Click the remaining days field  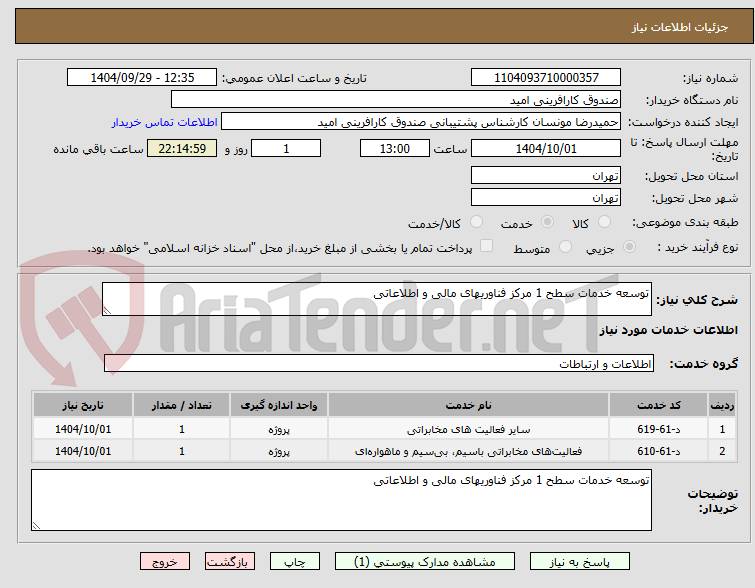click(286, 148)
